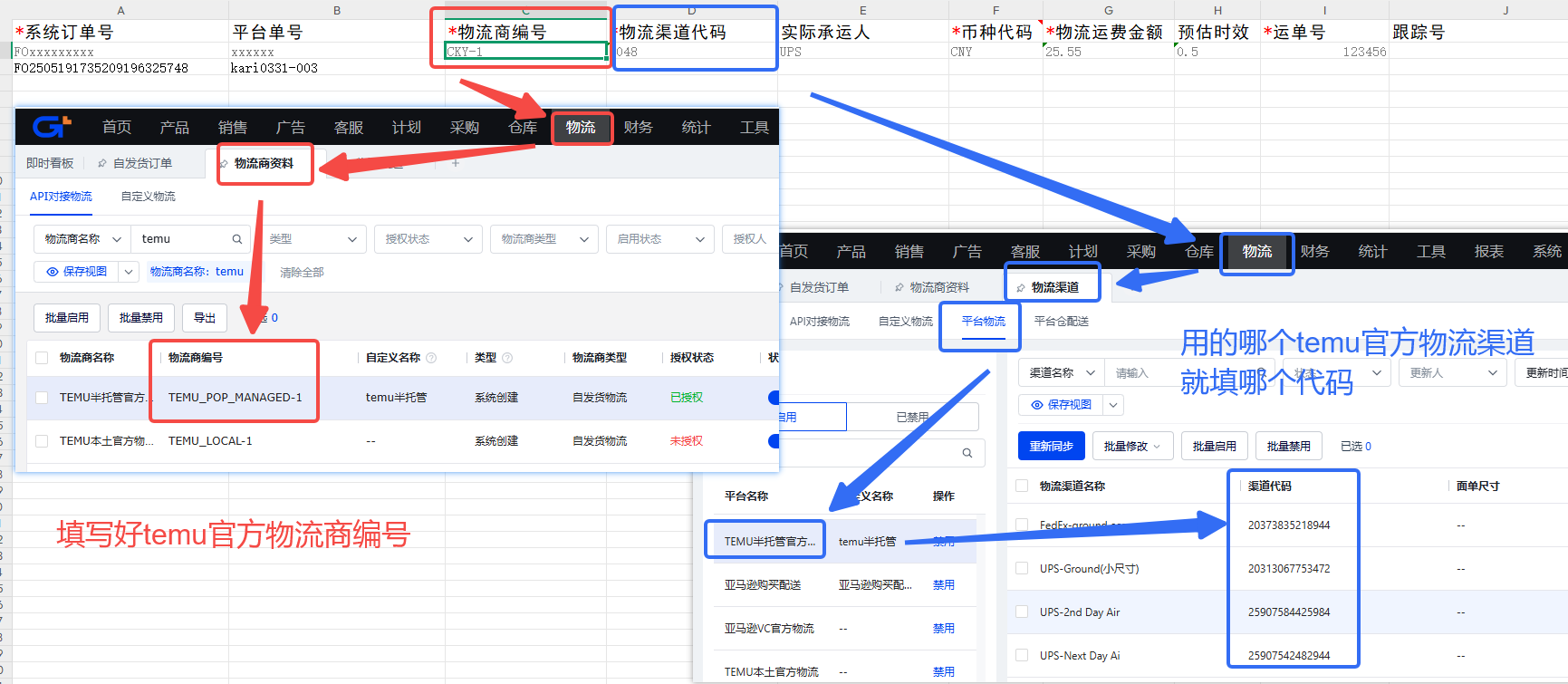Switch to the 平台仓配送 tab

[1062, 322]
